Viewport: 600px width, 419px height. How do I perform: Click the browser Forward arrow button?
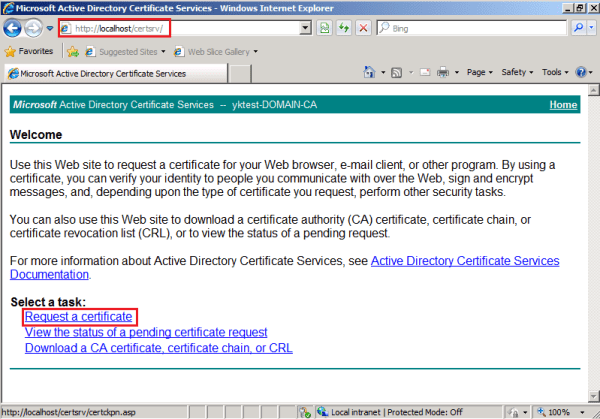click(x=35, y=29)
